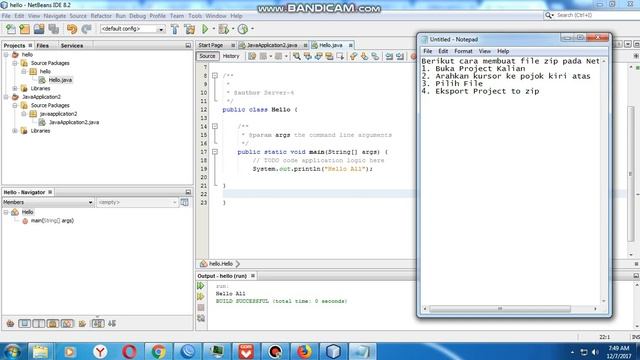
Task: Open the Refactor menu in NetBeans
Action: click(101, 16)
